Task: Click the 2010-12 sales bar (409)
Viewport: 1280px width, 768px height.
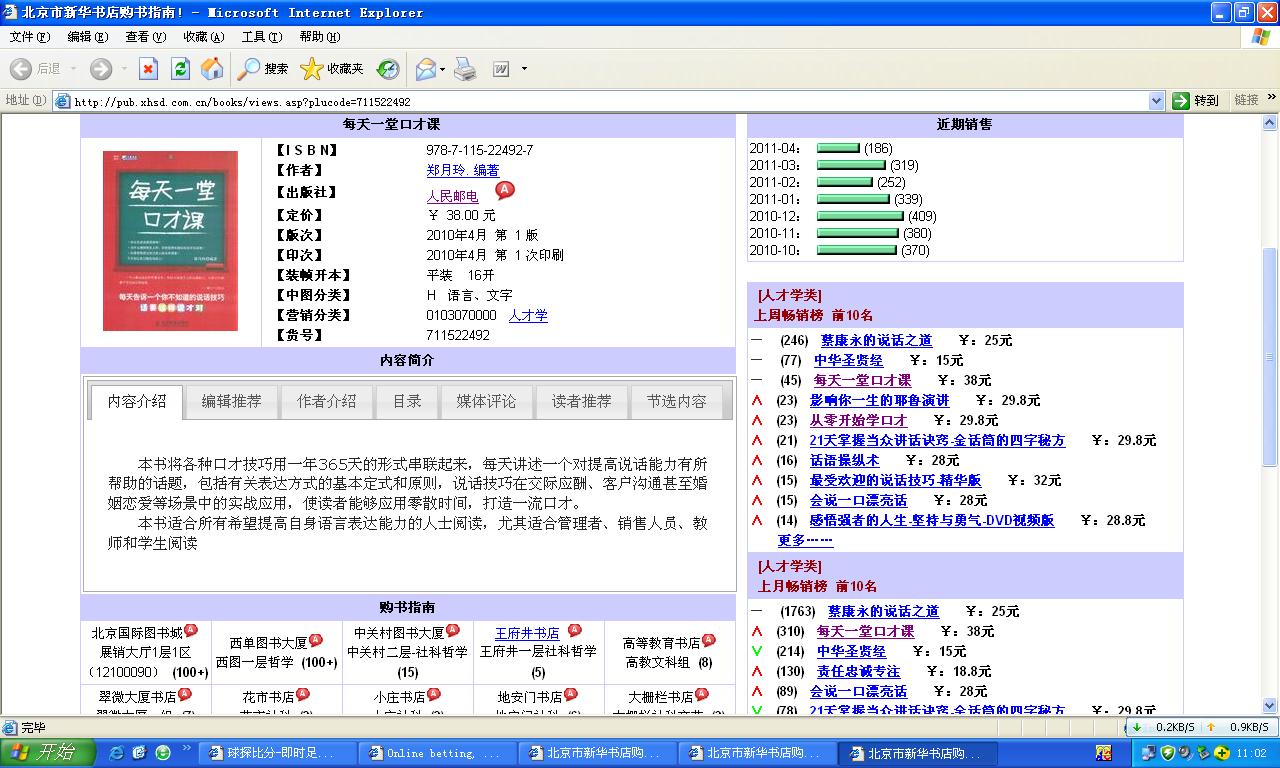Action: point(860,216)
